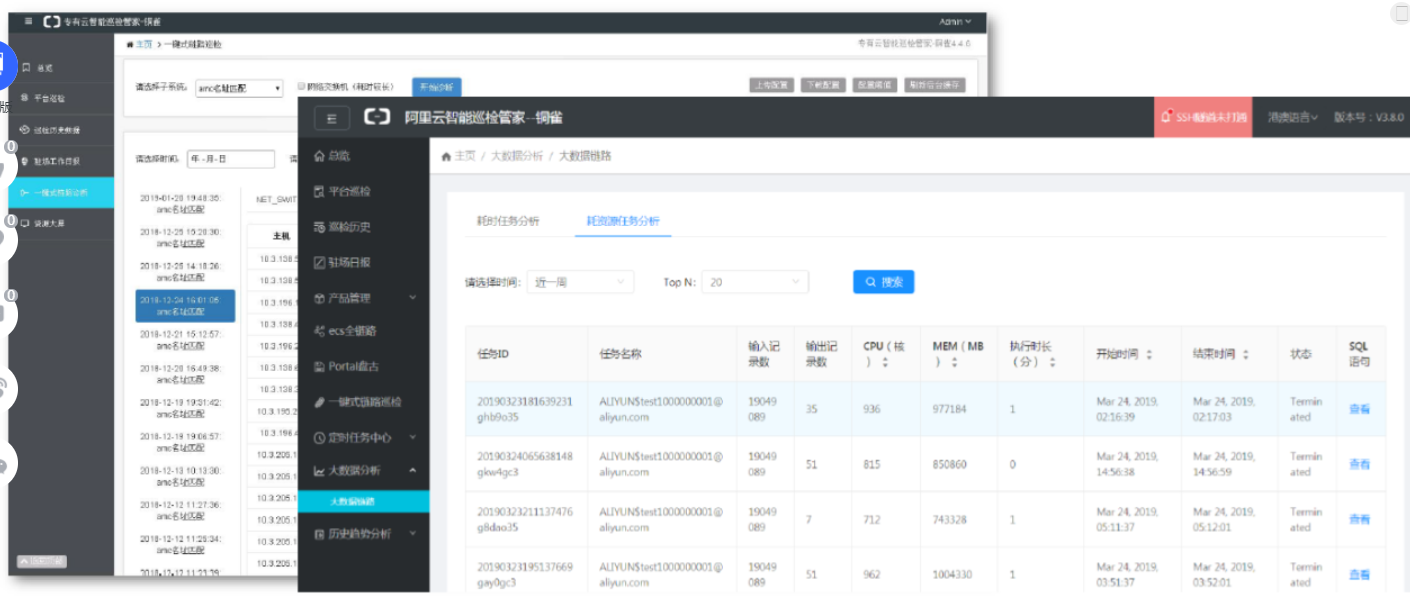Image resolution: width=1410 pixels, height=615 pixels.
Task: Click 查看 link for task gkw4gc3
Action: pos(1359,464)
